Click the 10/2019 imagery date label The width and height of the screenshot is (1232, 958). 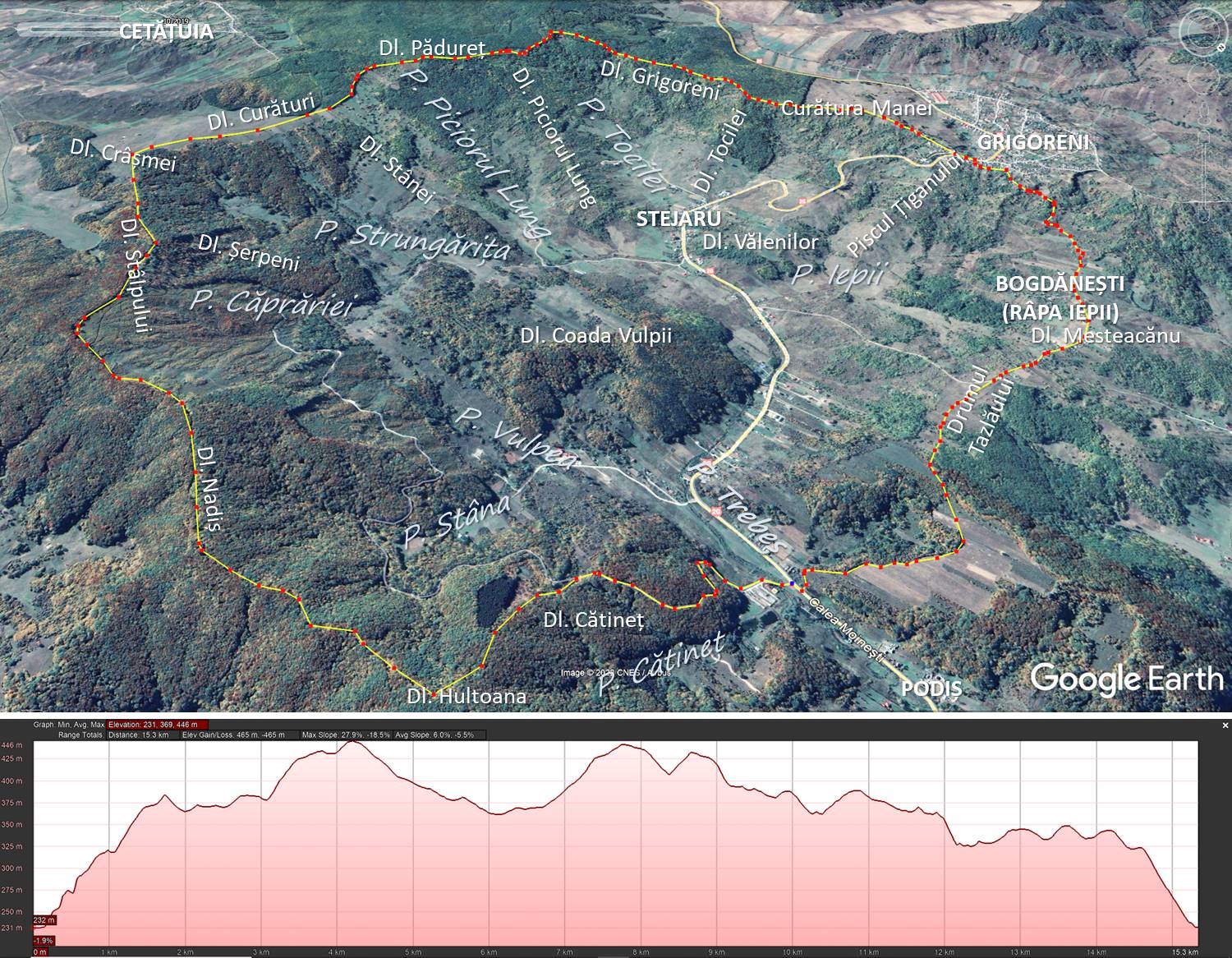[x=175, y=21]
